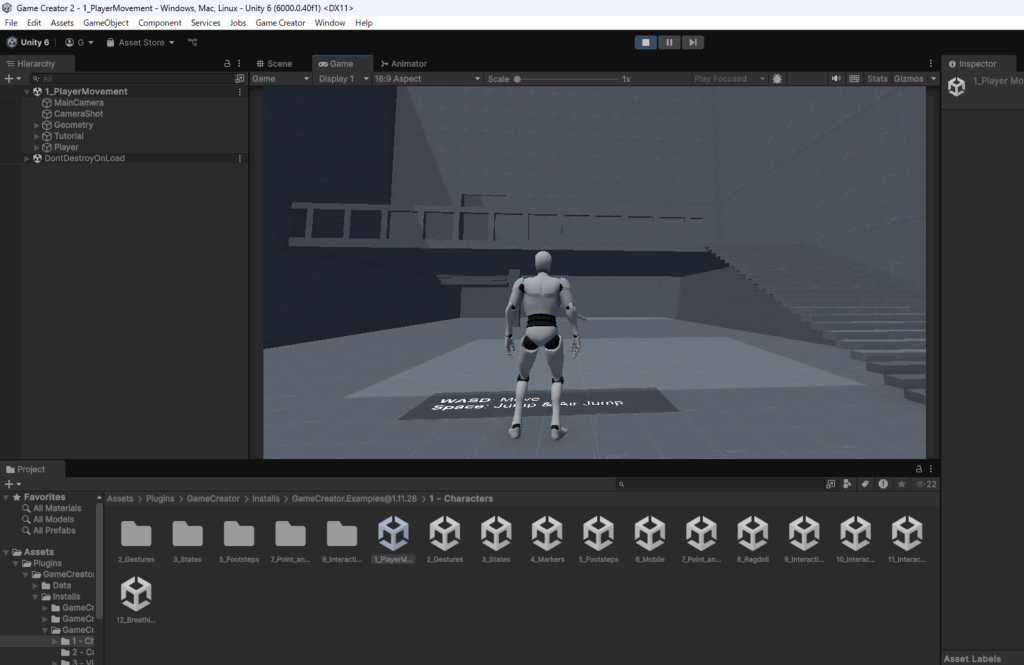Viewport: 1024px width, 665px height.
Task: Adjust the Game view Scale slider
Action: tap(566, 79)
